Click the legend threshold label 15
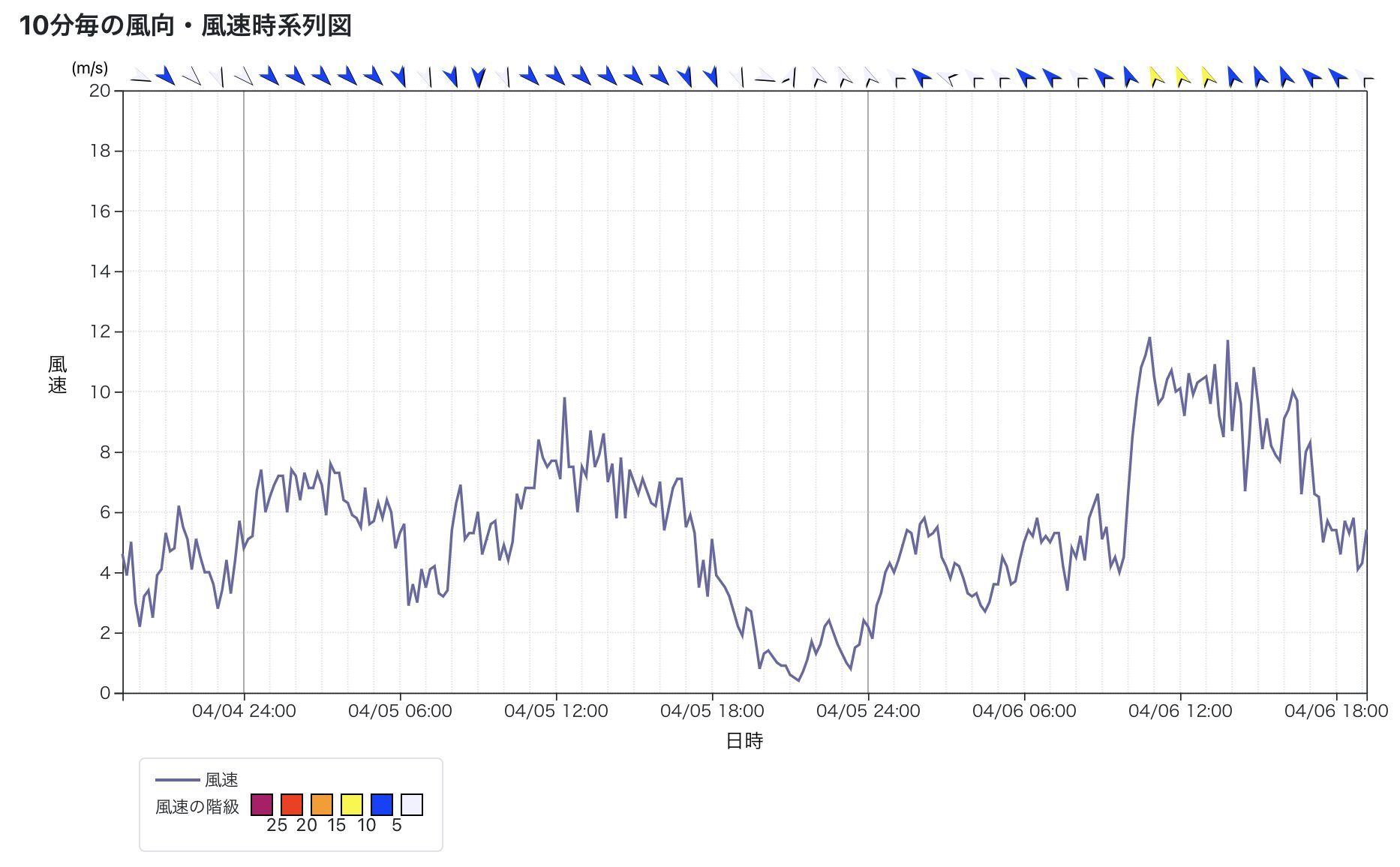Screen dimensions: 1400x867 coord(337,825)
